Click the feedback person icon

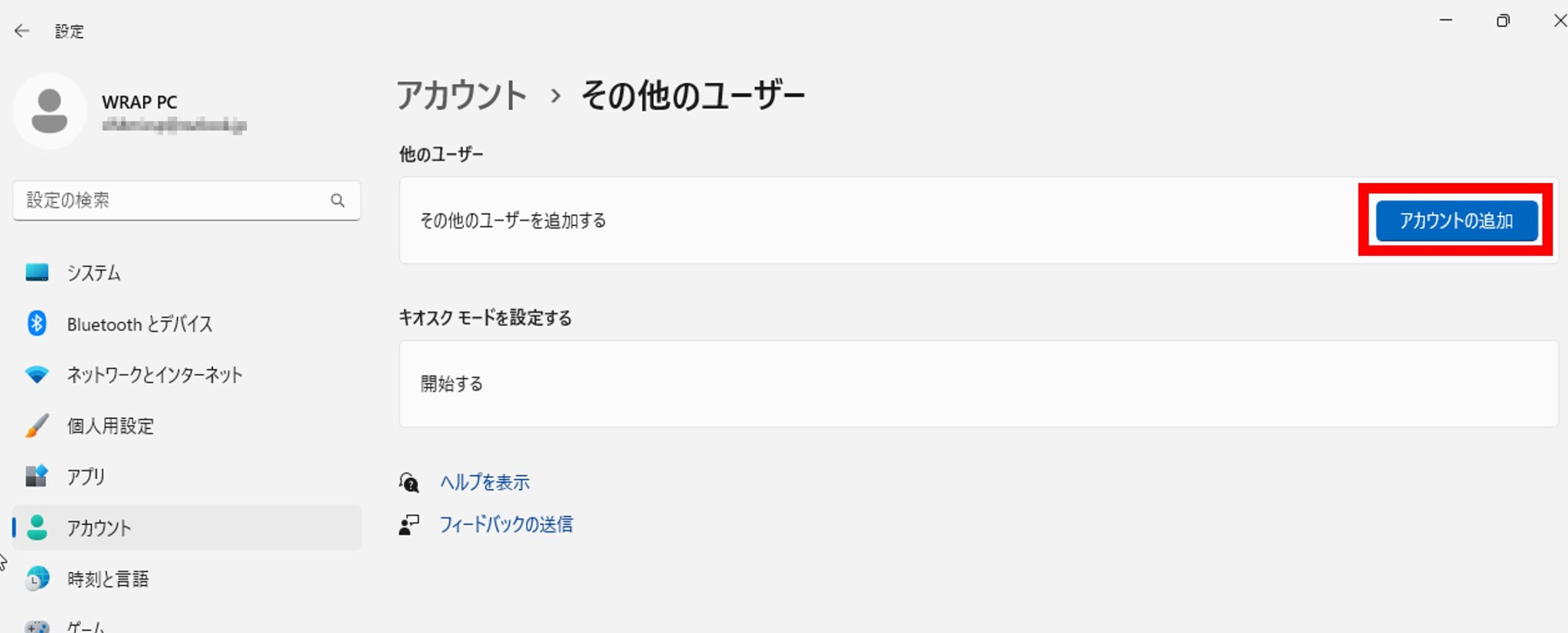coord(409,525)
